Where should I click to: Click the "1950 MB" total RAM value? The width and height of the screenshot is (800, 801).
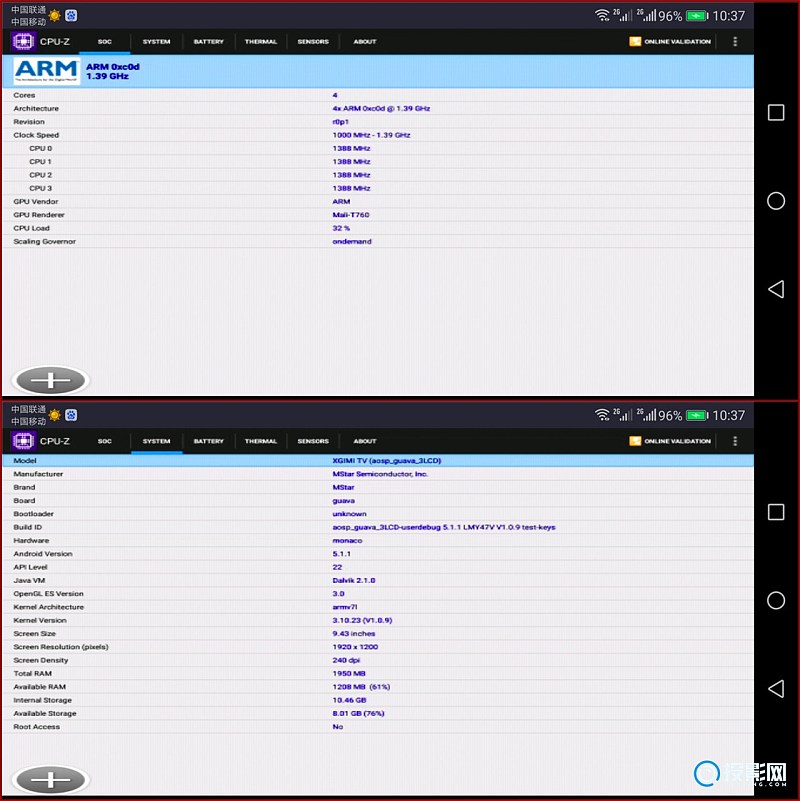point(349,673)
